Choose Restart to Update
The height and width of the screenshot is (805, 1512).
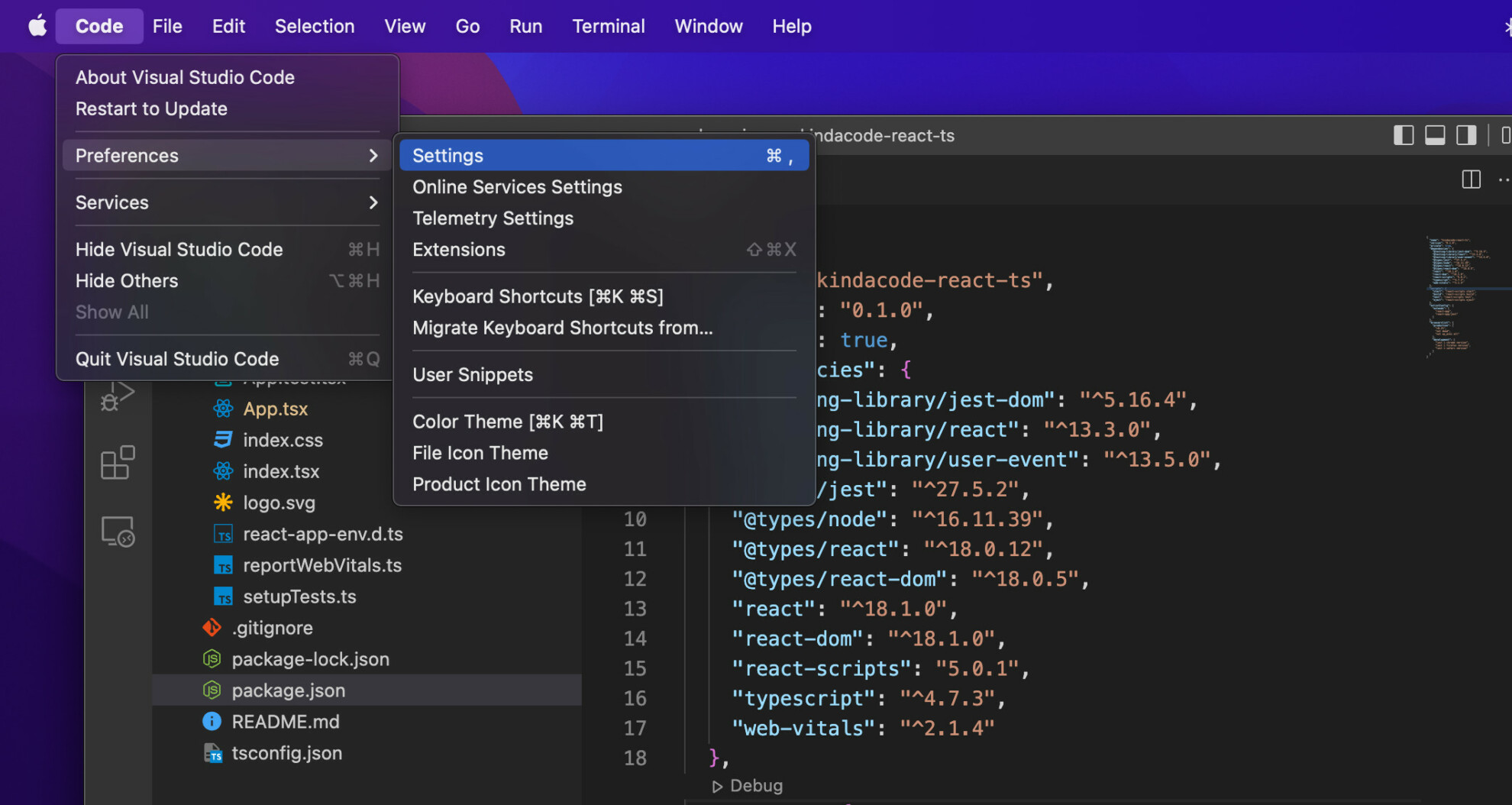228,108
